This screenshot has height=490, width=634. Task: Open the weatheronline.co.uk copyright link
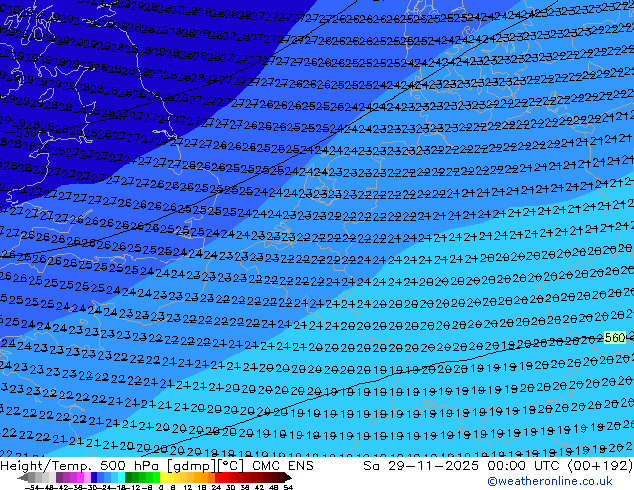coord(550,481)
